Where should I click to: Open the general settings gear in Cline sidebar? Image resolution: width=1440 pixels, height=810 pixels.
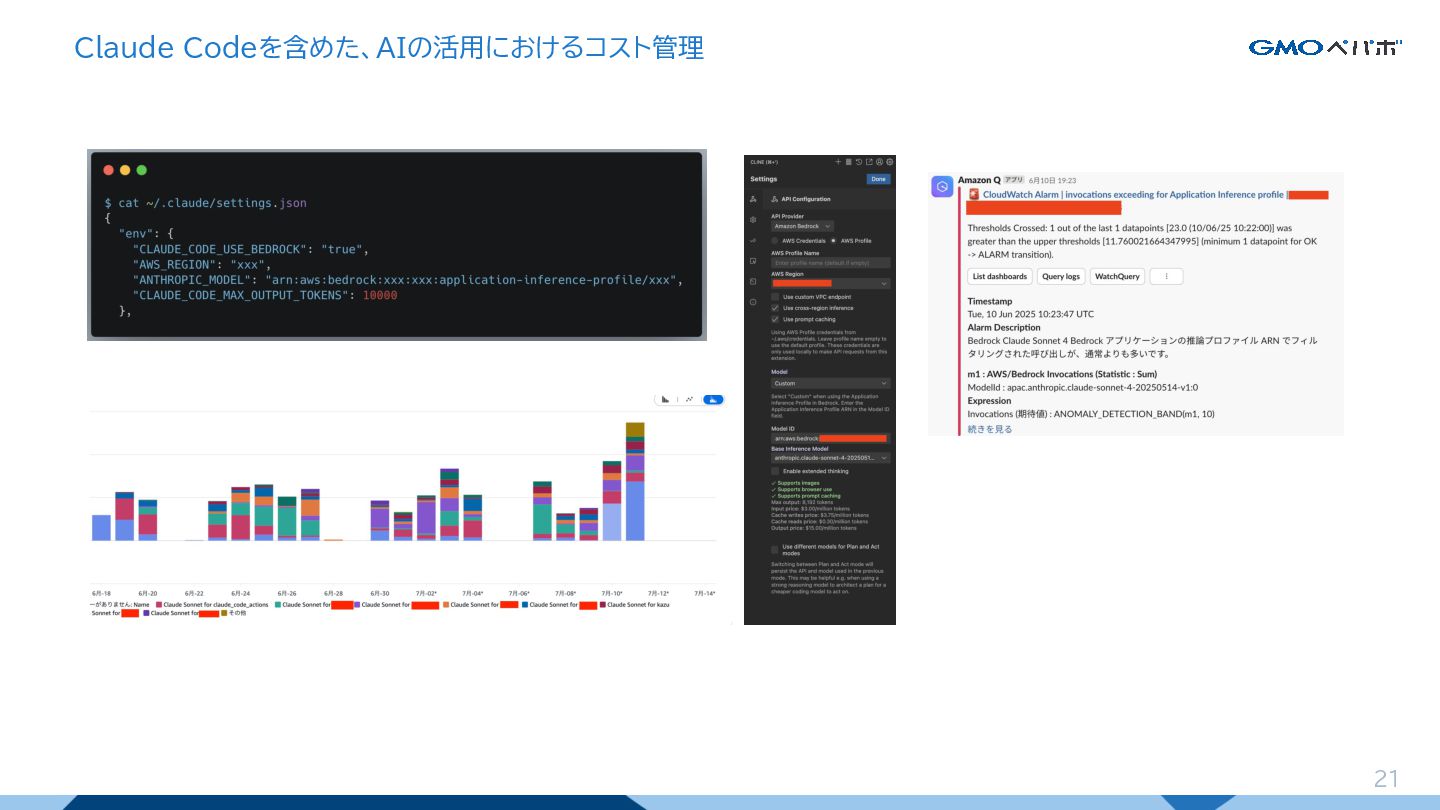[753, 219]
